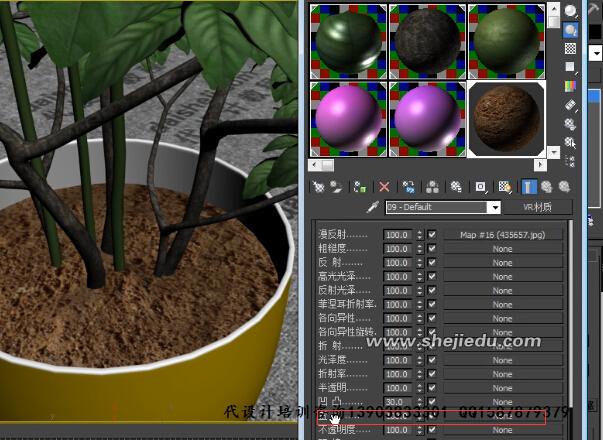The image size is (603, 440).
Task: Click the None button for the roughness map
Action: (502, 249)
